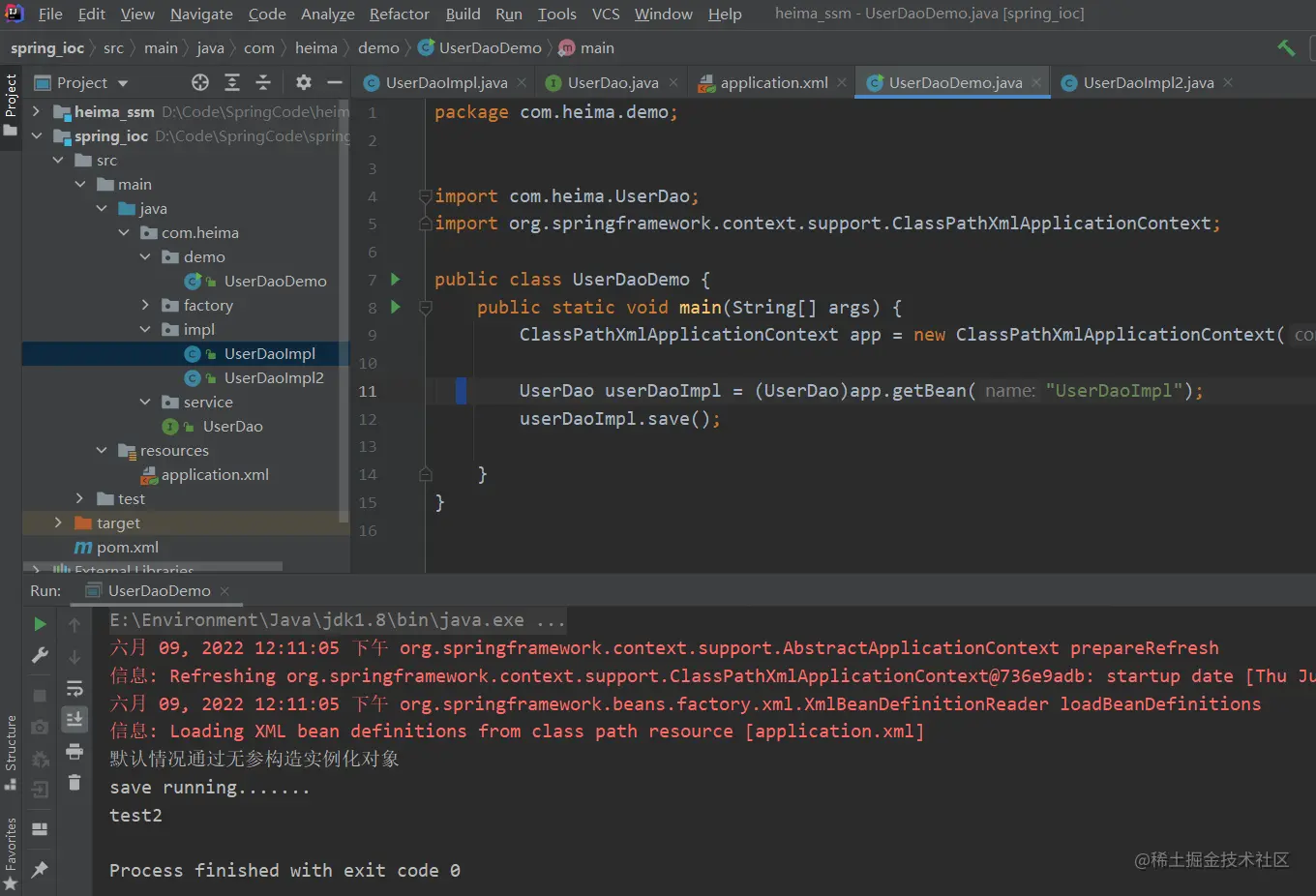
Task: Open Structure tool window sidebar tab
Action: pos(11,753)
